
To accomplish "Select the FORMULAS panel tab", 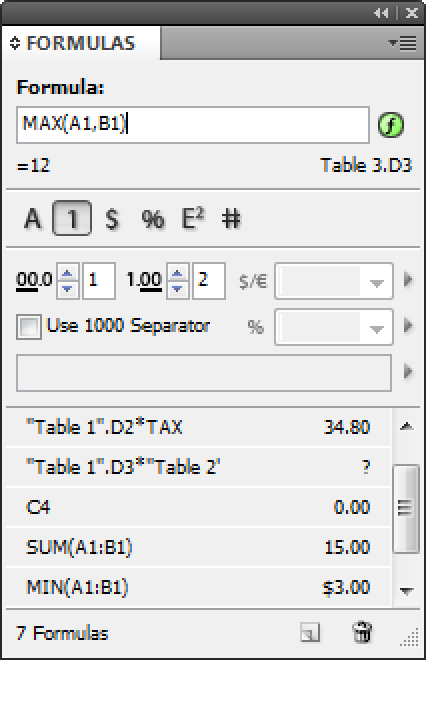I will click(81, 43).
